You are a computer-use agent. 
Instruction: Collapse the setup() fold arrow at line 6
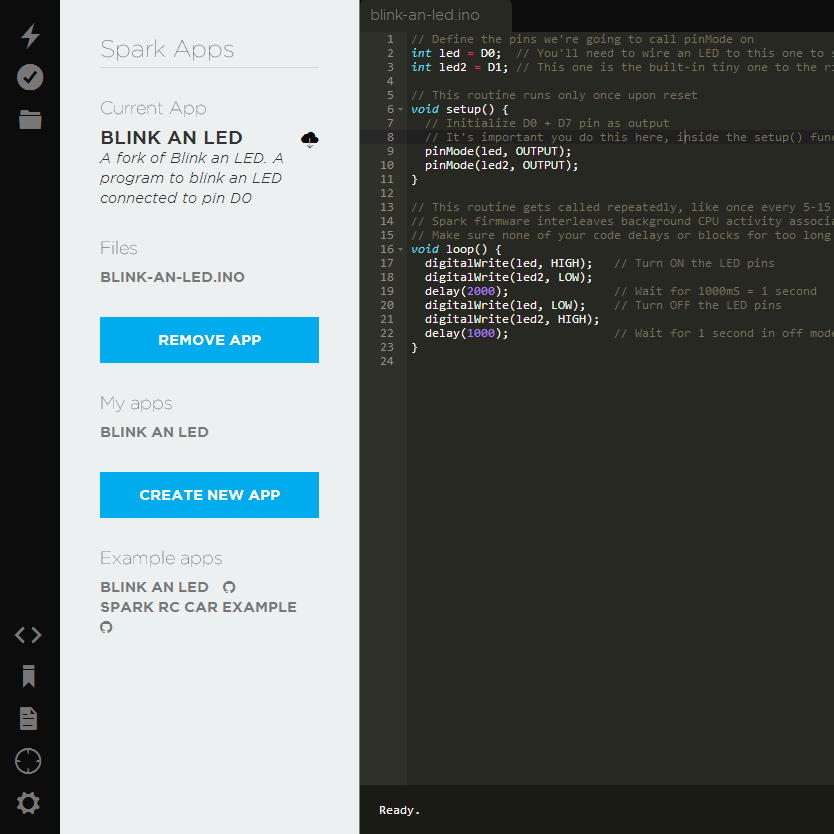[x=401, y=110]
